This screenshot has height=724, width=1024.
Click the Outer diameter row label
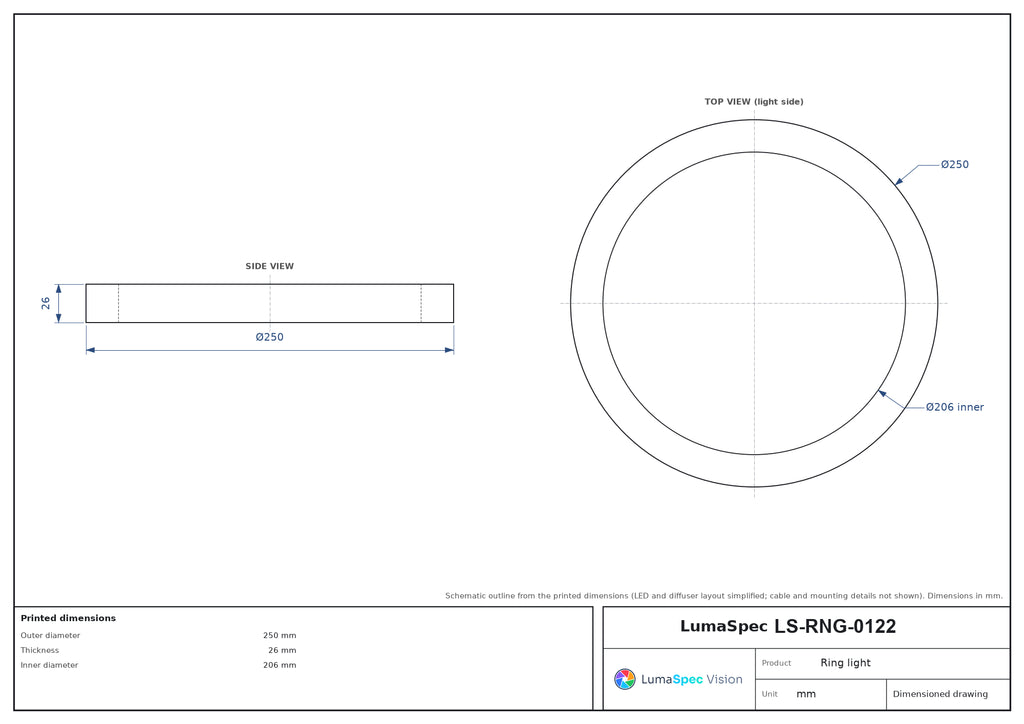click(x=50, y=635)
